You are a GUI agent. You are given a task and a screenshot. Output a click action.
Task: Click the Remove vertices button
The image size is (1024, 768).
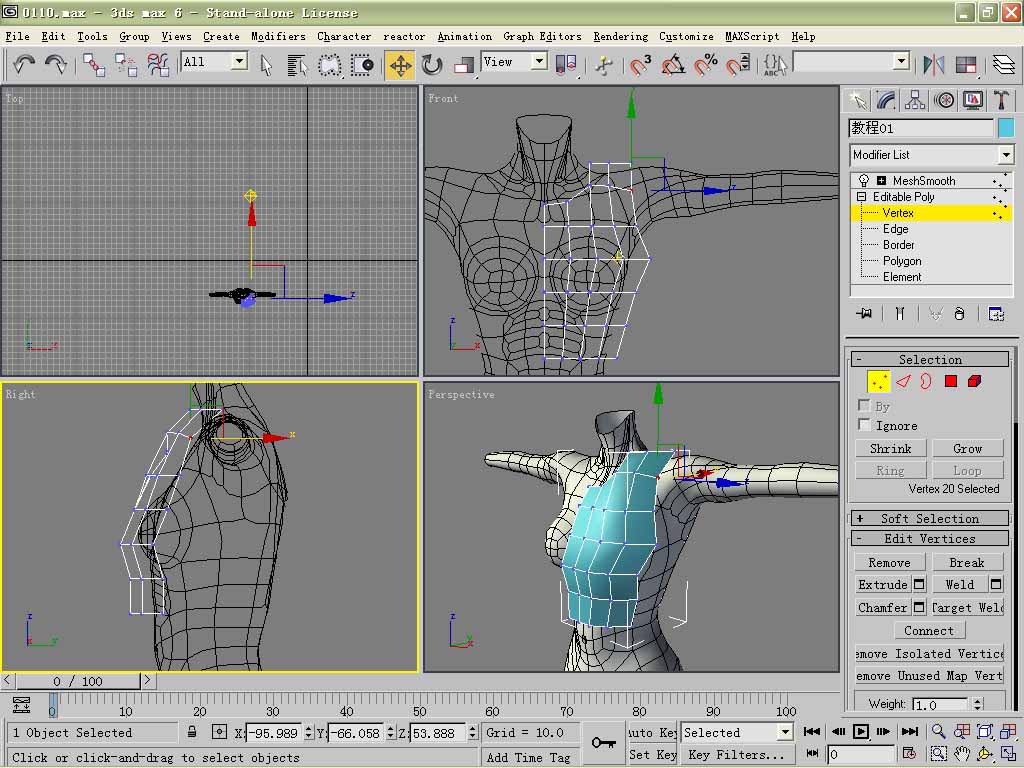tap(889, 562)
